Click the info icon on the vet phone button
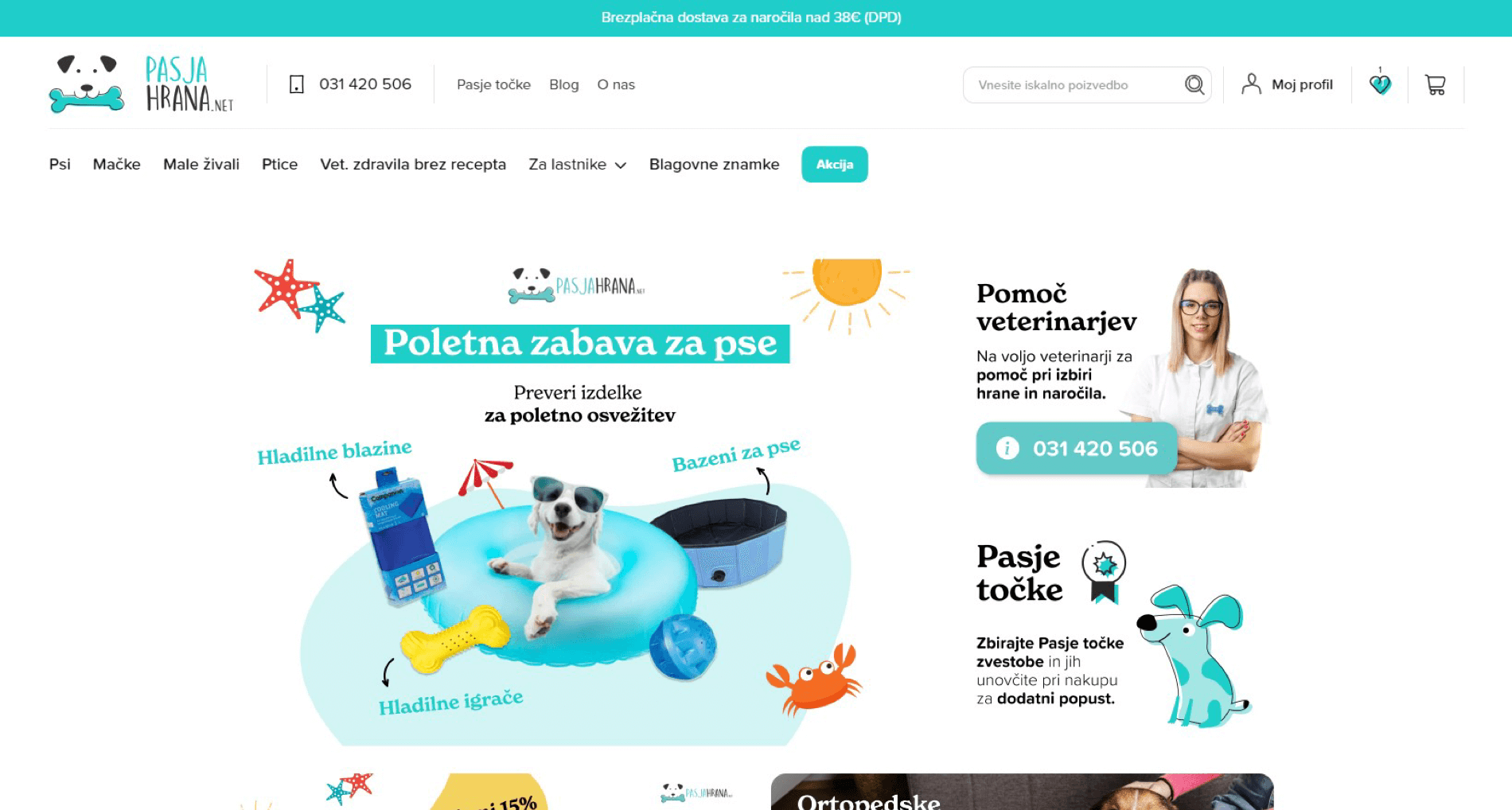 click(x=1007, y=449)
